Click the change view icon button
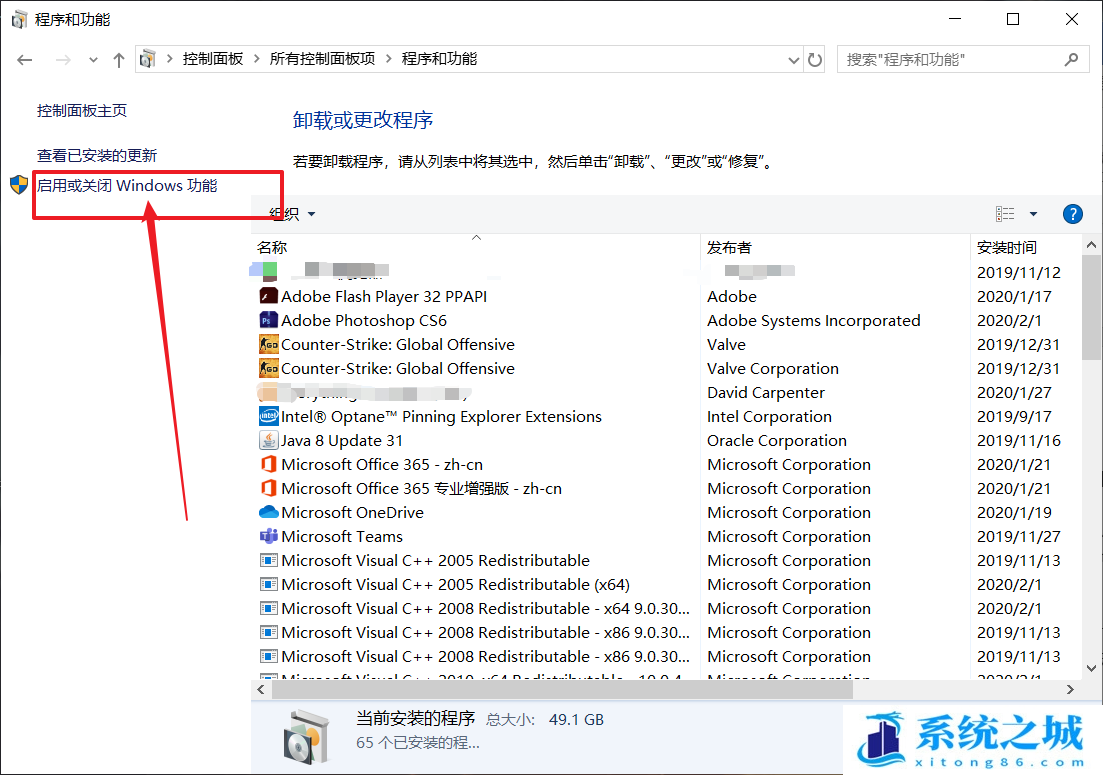This screenshot has height=775, width=1103. (1005, 214)
